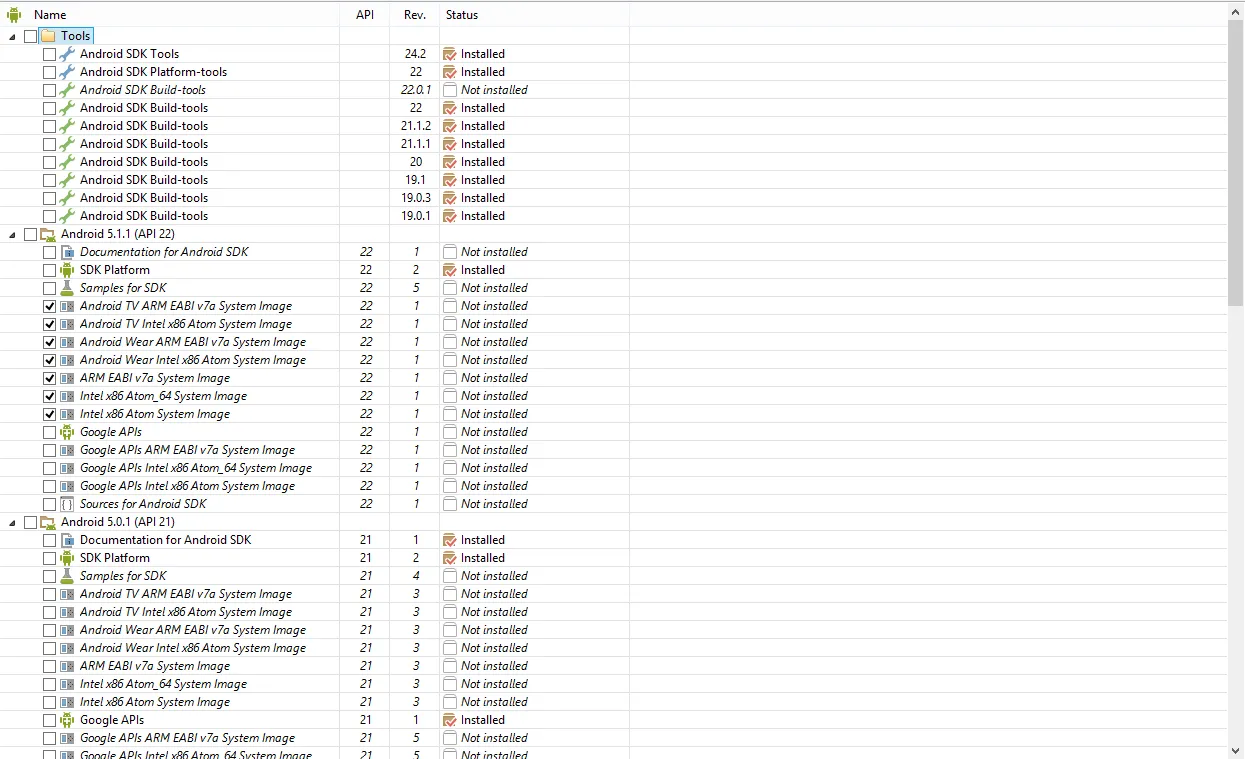Click the revision 24.2 cell for SDK Tools
Screen dimensions: 1245x759
[415, 54]
